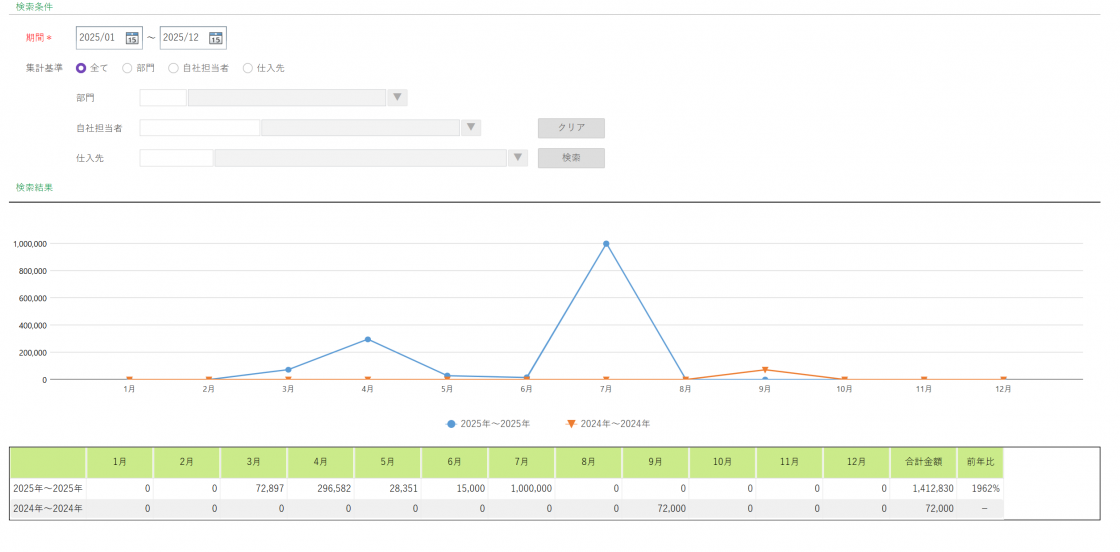This screenshot has width=1120, height=552.
Task: Open calendar picker for start period 2025/01
Action: point(132,38)
